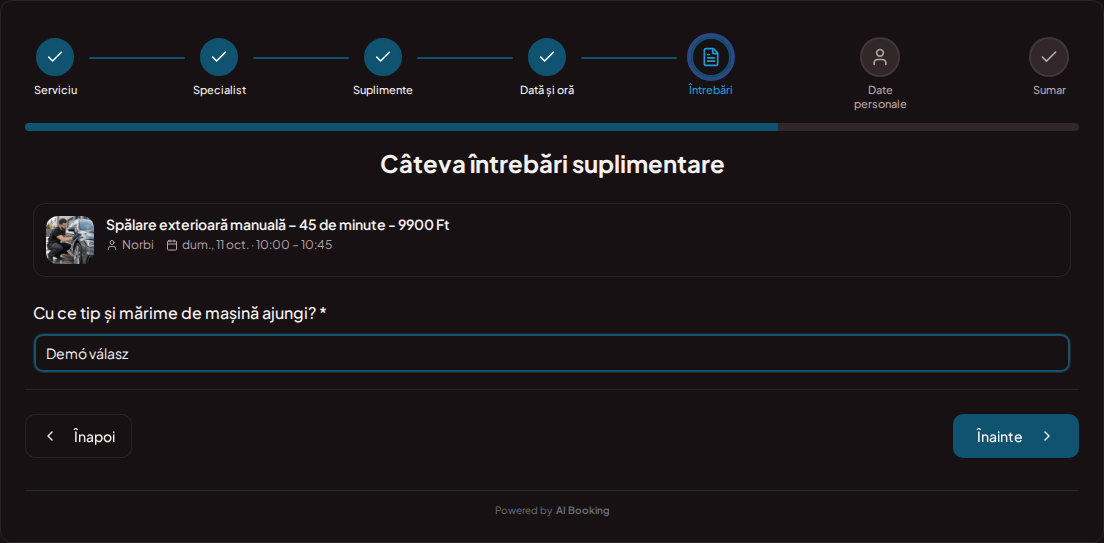
Task: Click the Dată și oră step checkmark circle
Action: coord(547,57)
